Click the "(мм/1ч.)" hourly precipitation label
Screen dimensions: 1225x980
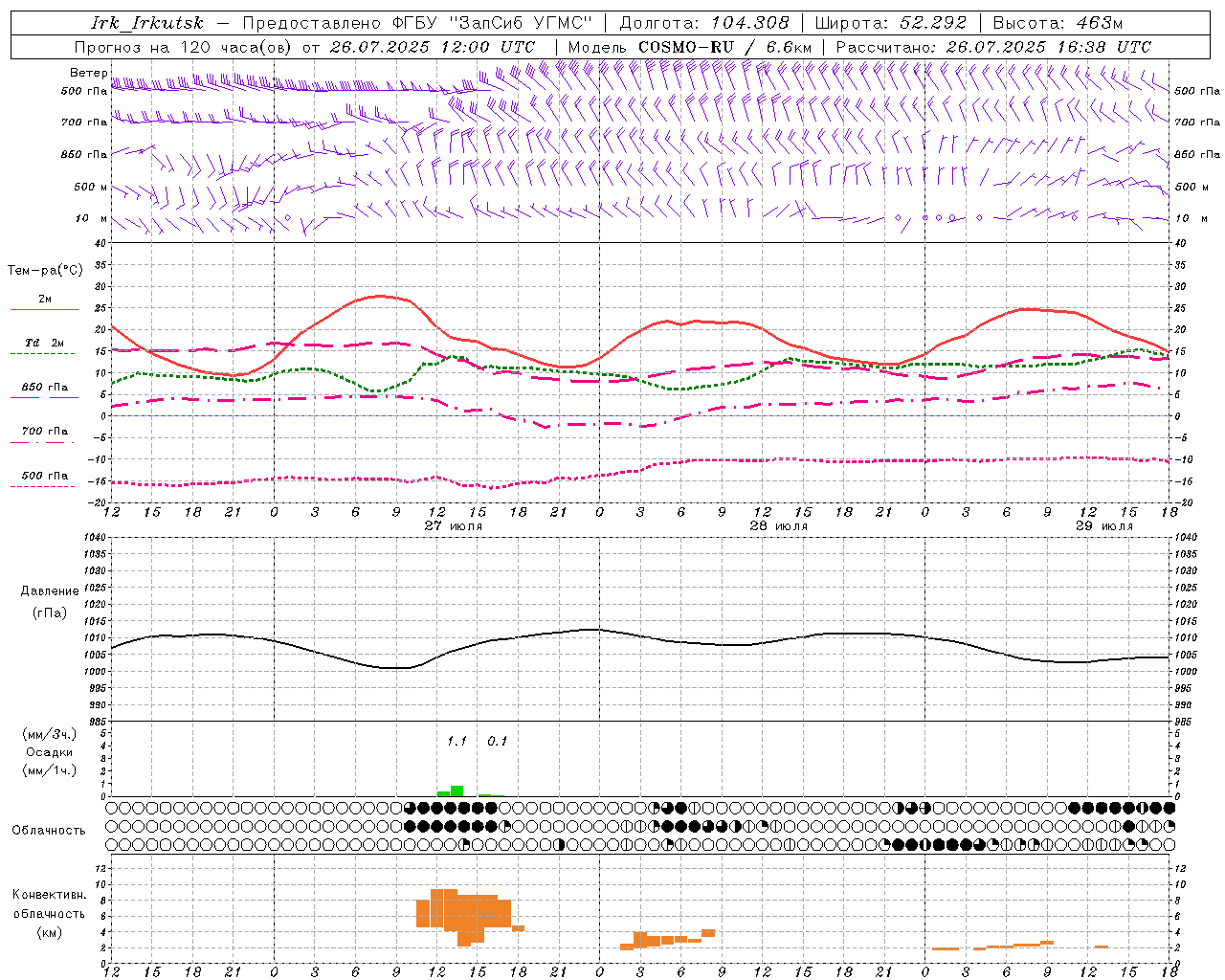[x=49, y=770]
